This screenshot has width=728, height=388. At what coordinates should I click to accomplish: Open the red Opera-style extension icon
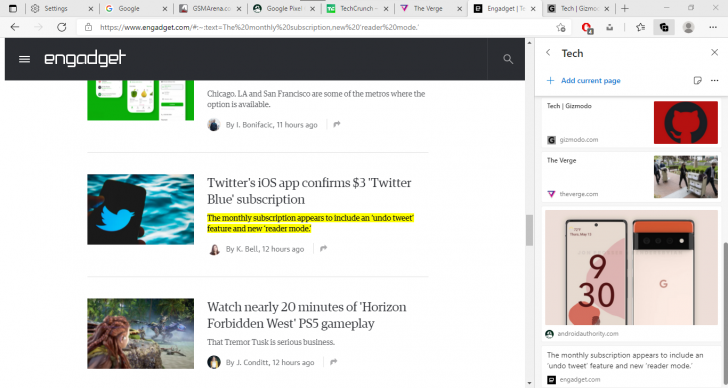(587, 28)
